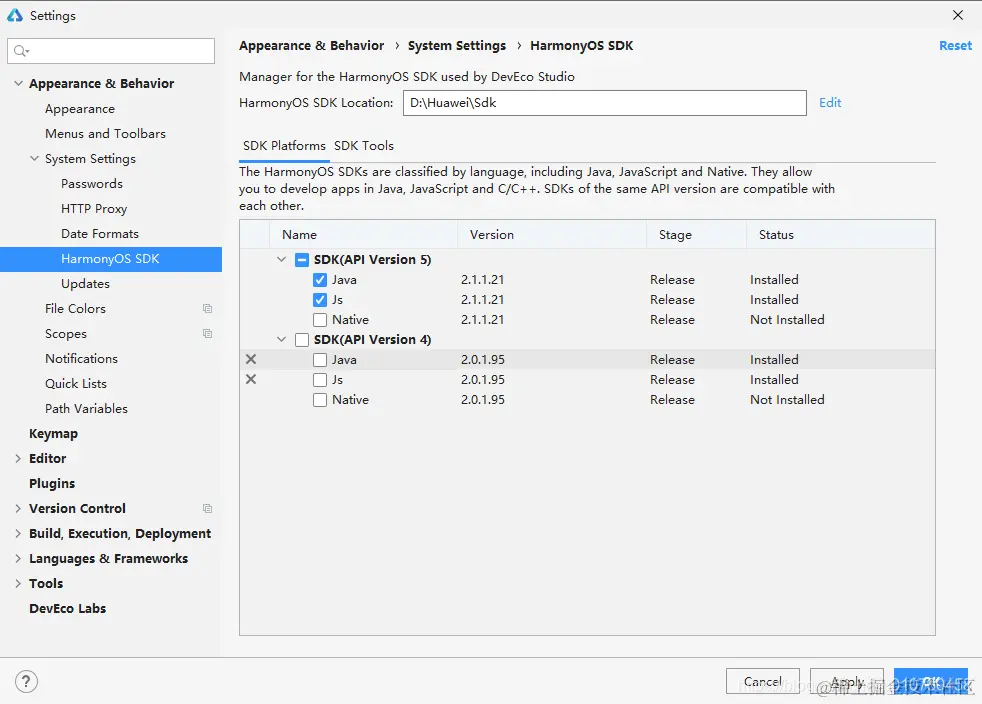Click the X delete mark on API 4 Java row

[251, 360]
